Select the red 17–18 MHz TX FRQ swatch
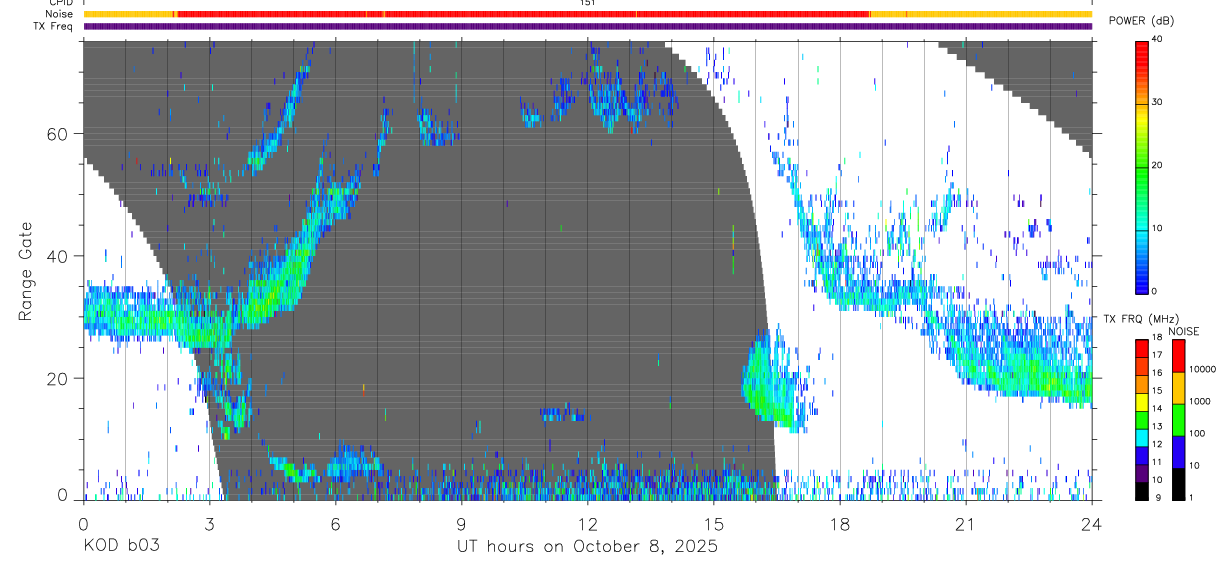Screen dimensions: 1228x567 point(1141,349)
